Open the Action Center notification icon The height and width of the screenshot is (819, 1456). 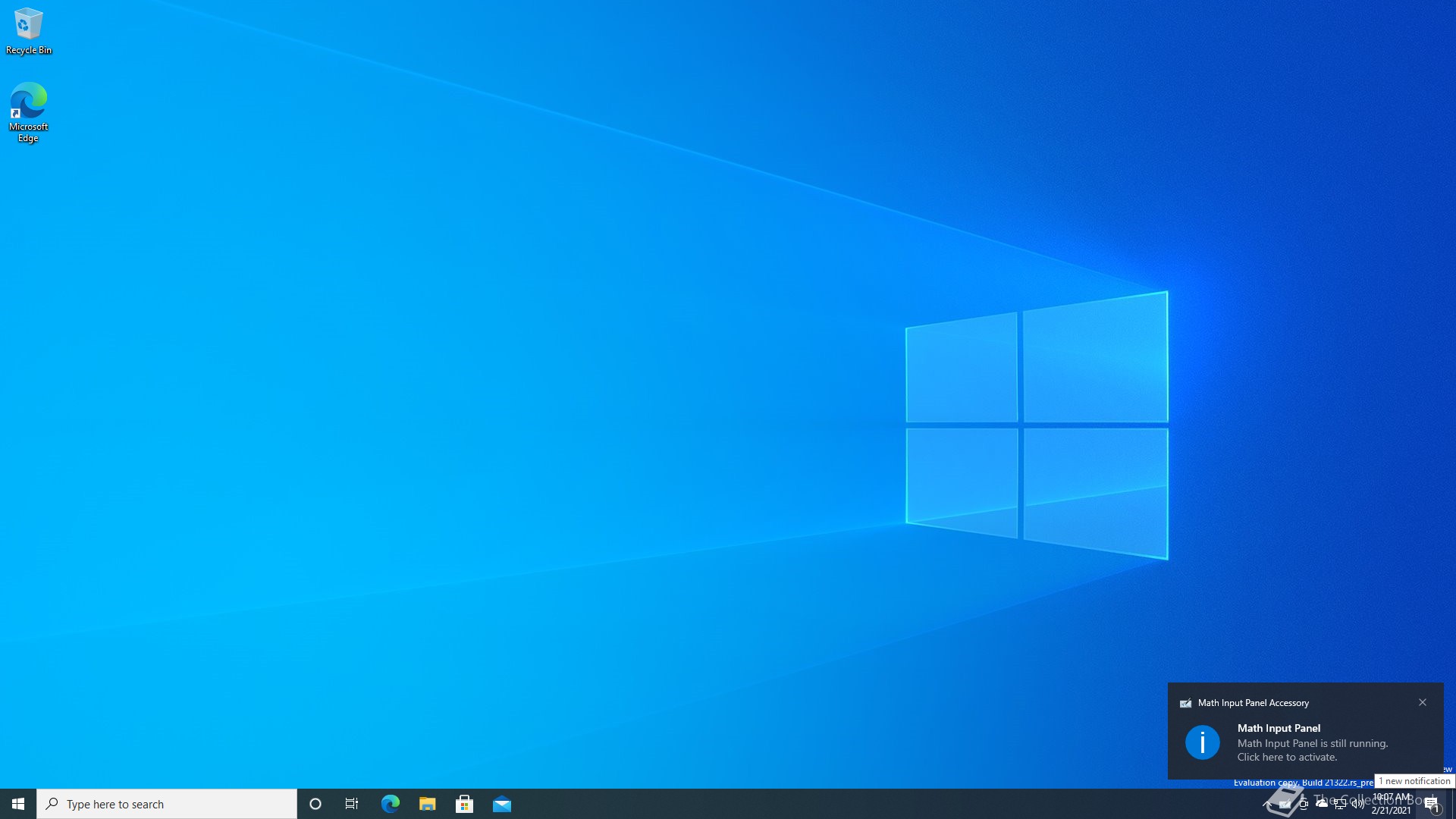click(x=1431, y=804)
